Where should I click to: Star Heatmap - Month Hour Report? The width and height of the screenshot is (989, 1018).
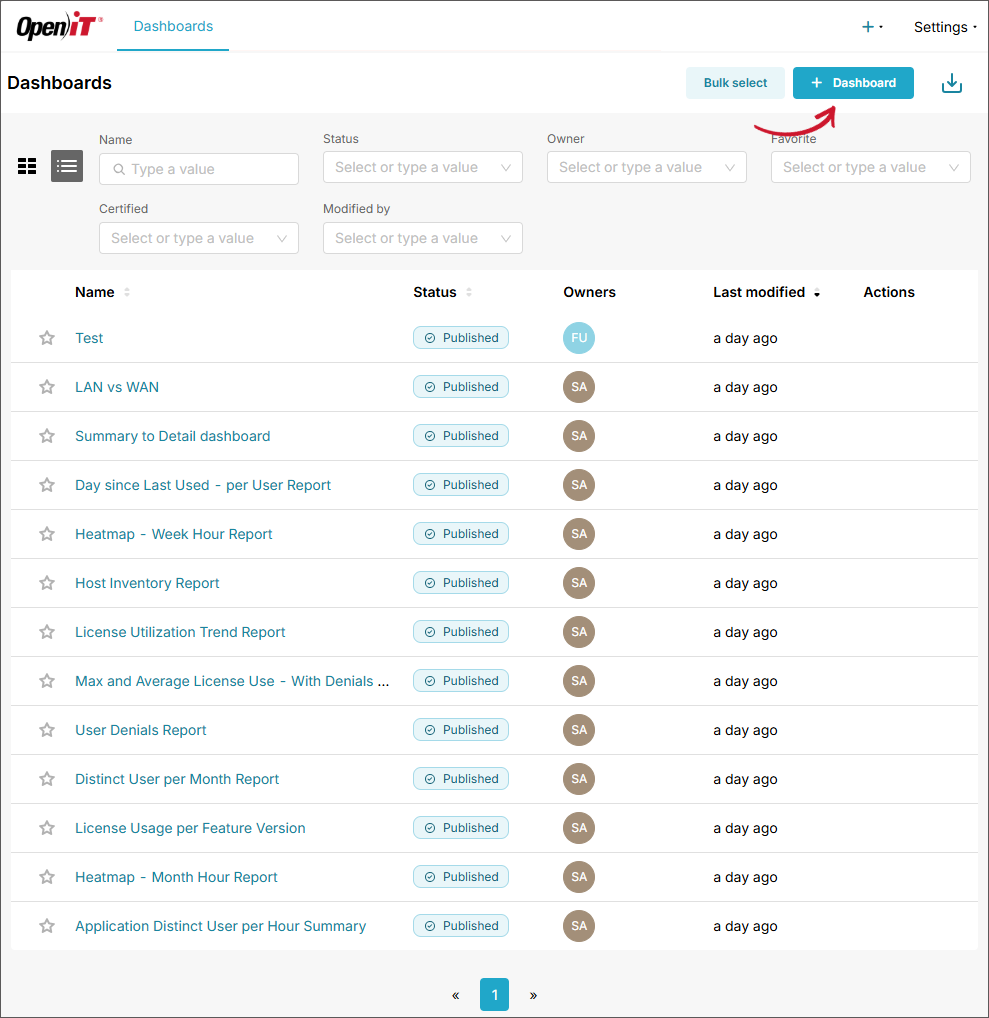click(47, 877)
